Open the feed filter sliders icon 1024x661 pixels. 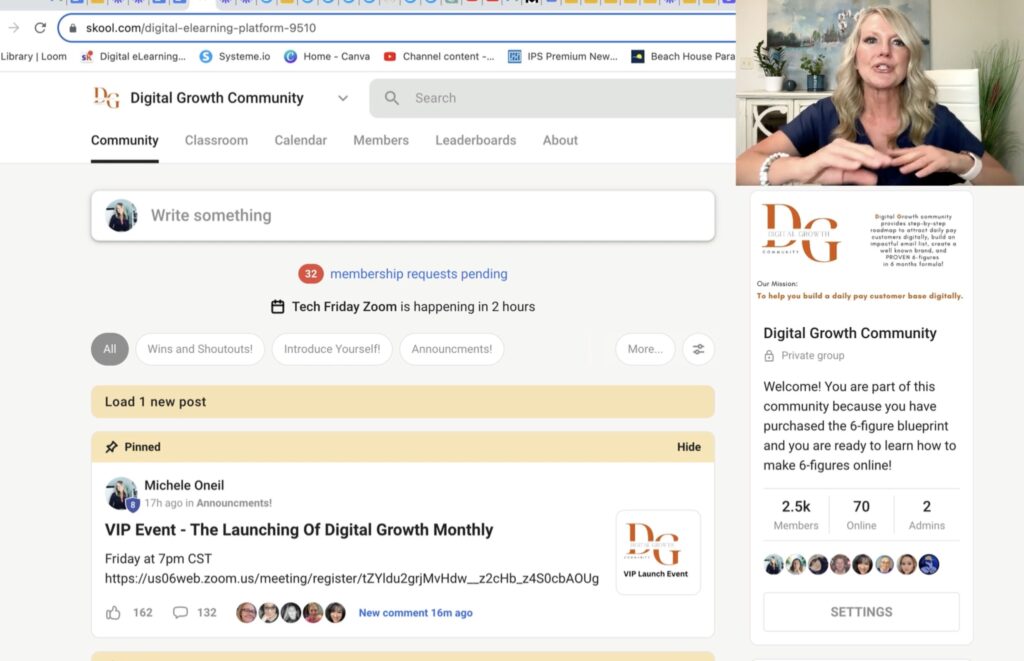tap(698, 349)
